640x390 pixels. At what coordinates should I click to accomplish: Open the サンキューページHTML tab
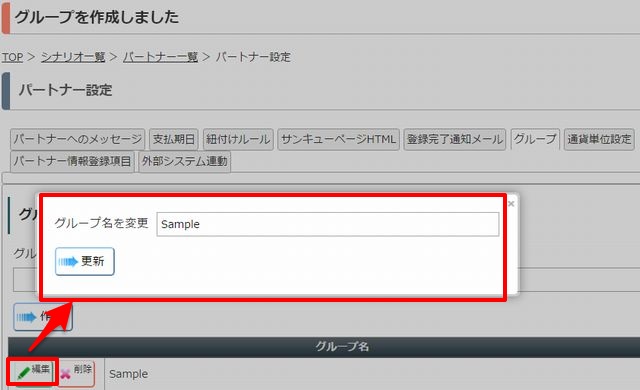[338, 139]
